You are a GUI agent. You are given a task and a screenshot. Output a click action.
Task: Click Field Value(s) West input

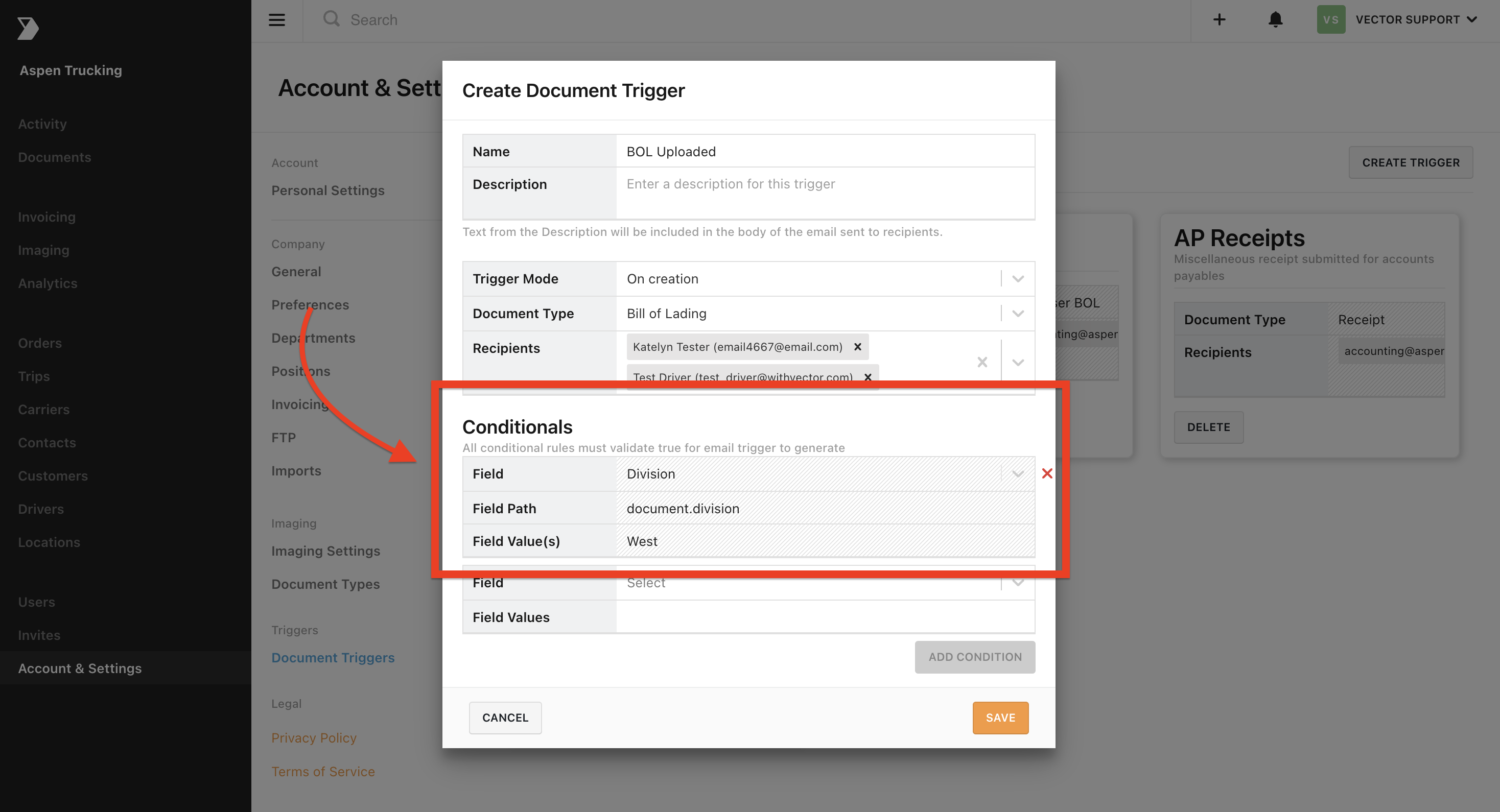pos(825,541)
